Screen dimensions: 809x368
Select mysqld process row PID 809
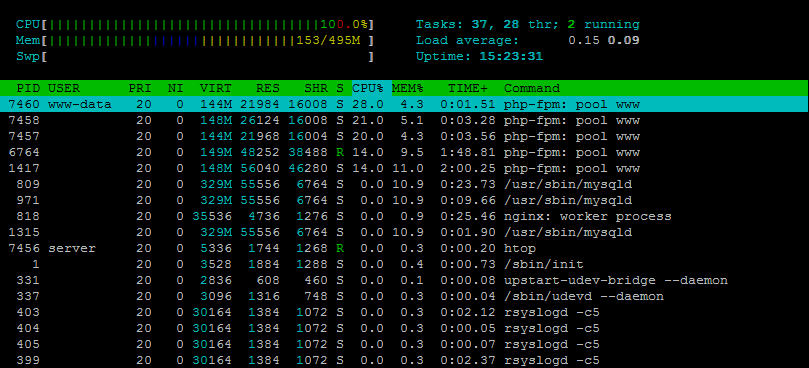click(x=404, y=184)
